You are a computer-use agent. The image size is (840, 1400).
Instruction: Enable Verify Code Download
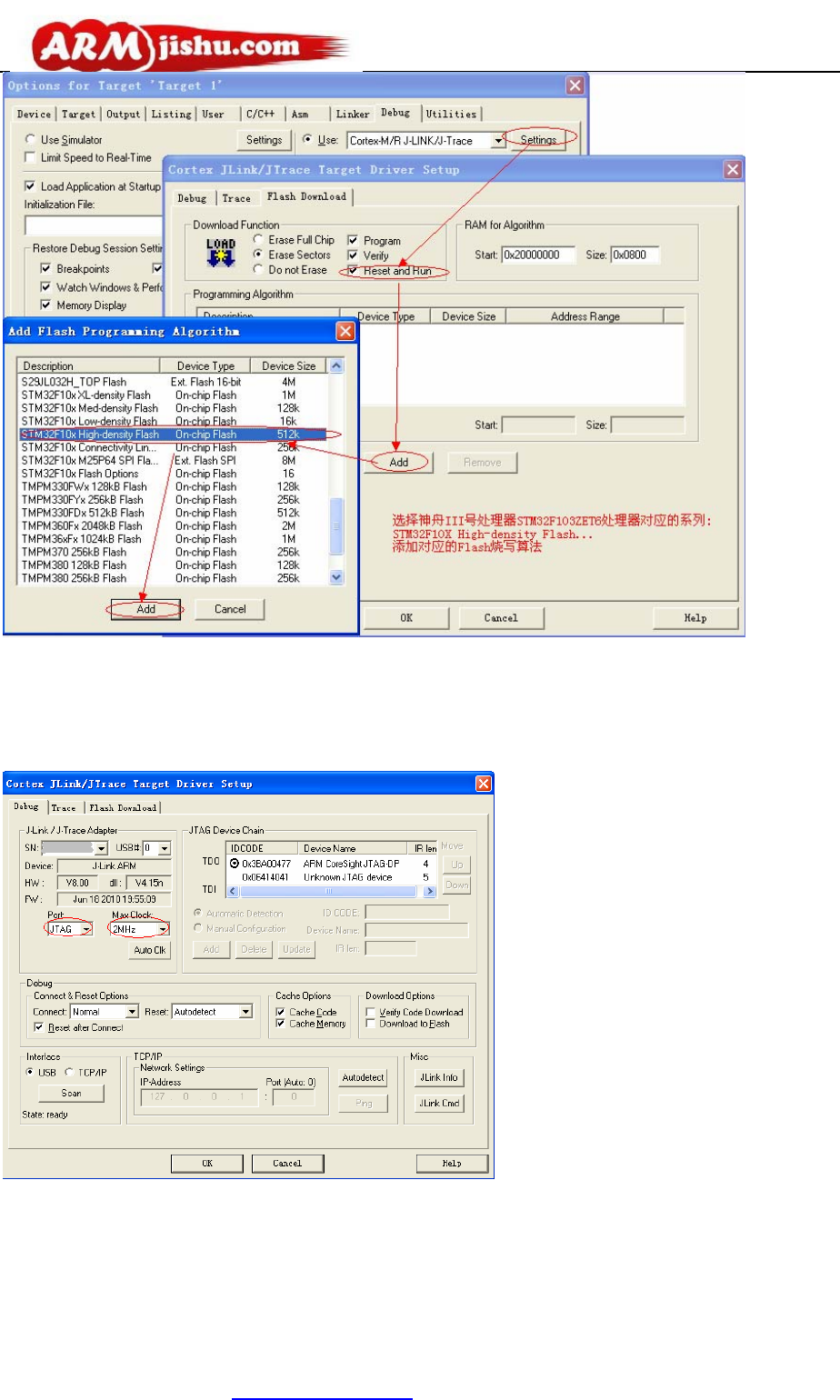(371, 1012)
